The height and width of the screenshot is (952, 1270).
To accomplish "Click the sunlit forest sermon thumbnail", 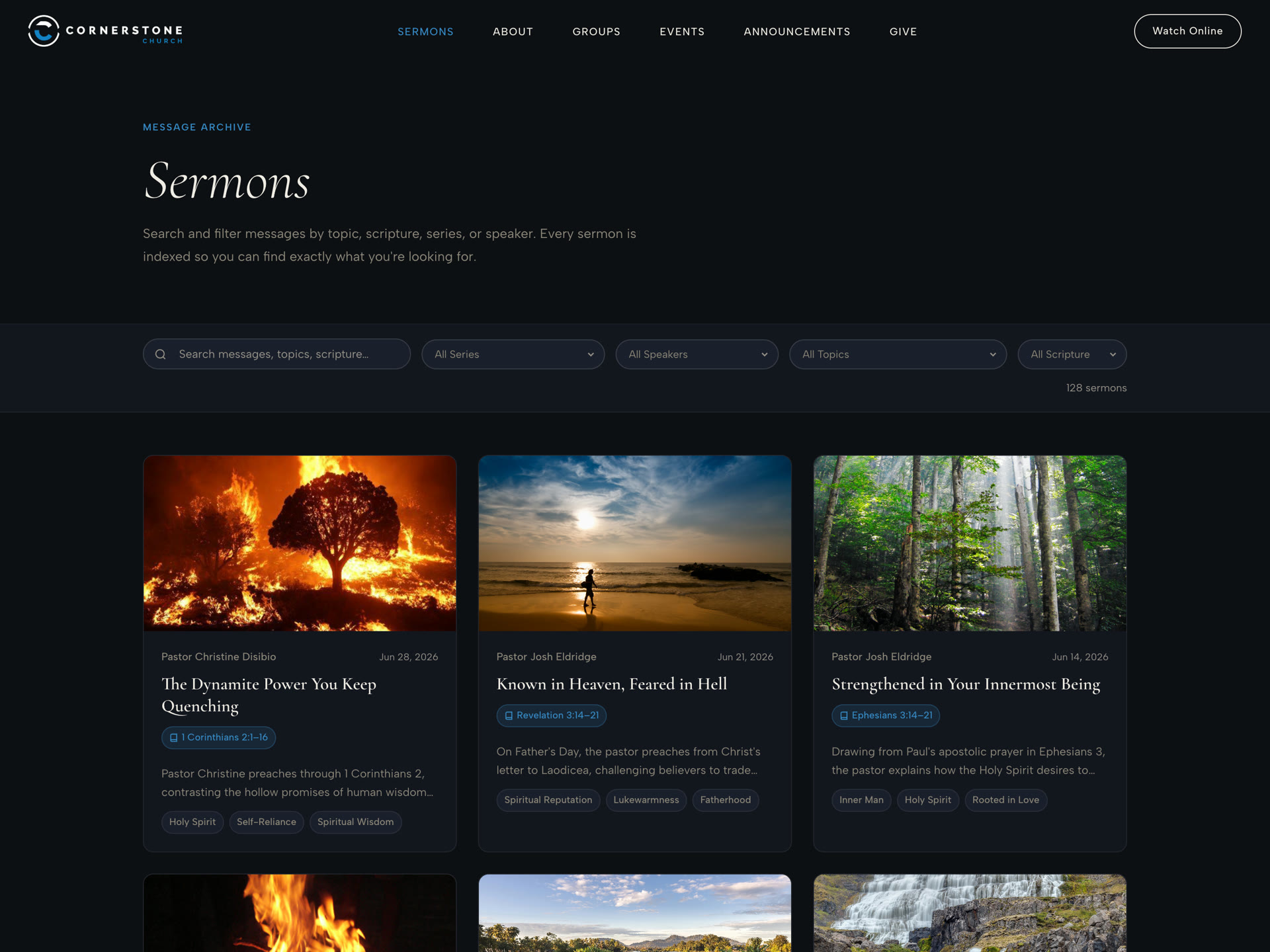I will point(970,543).
